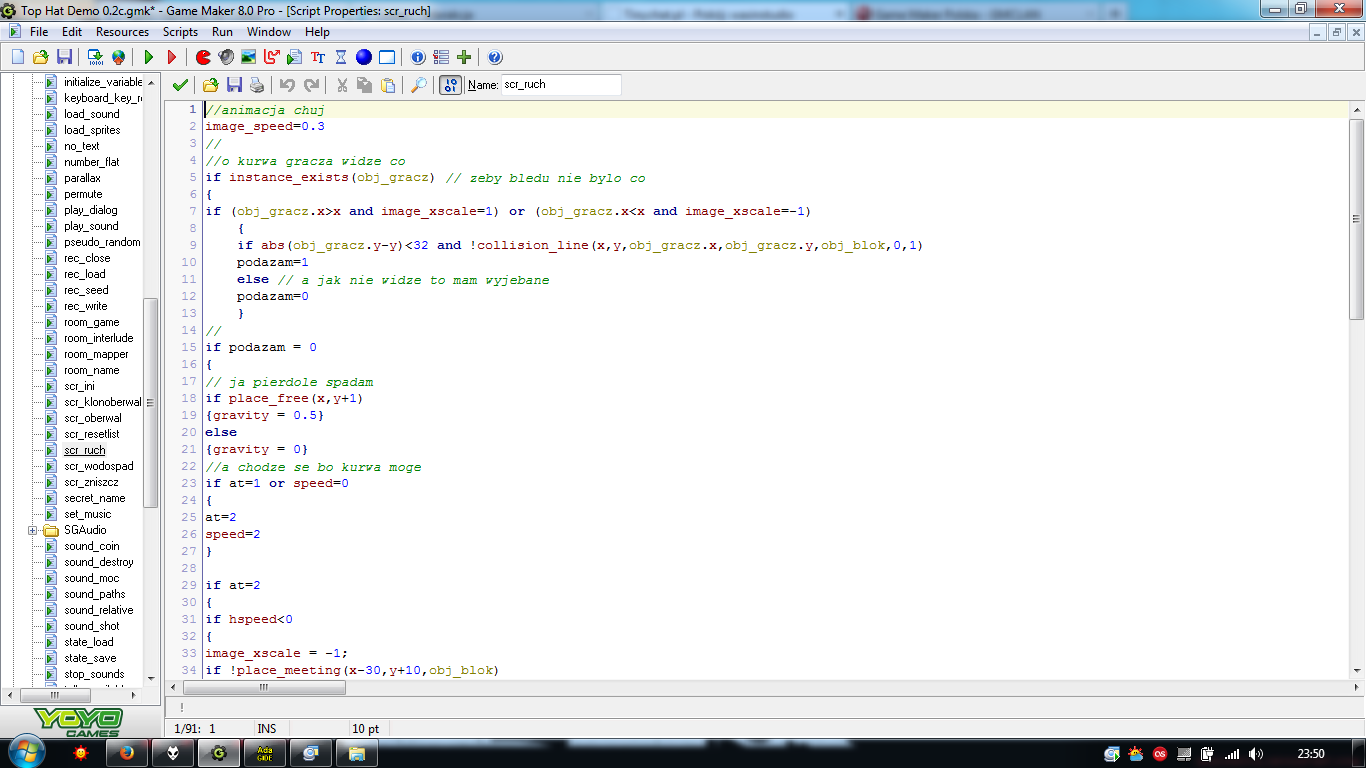1366x768 pixels.
Task: Add a new sound resource
Action: (226, 58)
